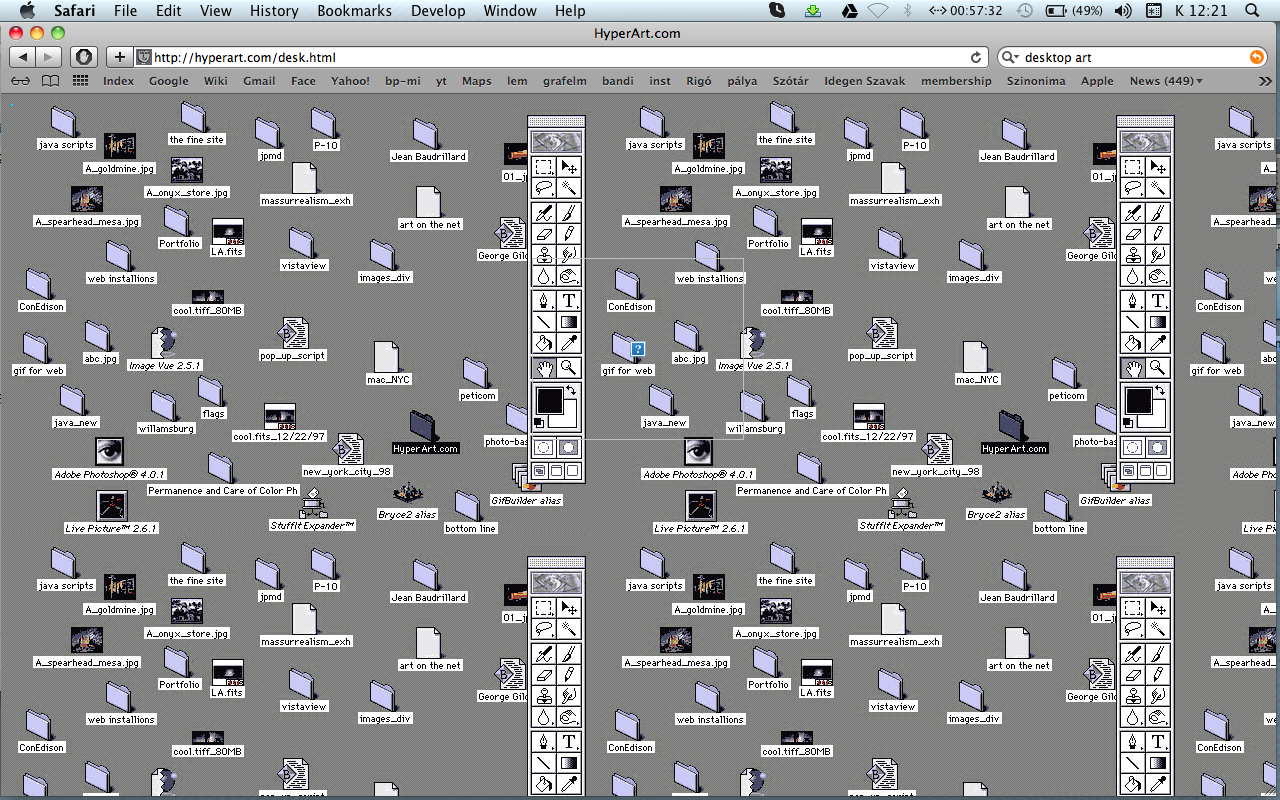This screenshot has height=800, width=1280.
Task: Open the yt bookmark
Action: [441, 81]
